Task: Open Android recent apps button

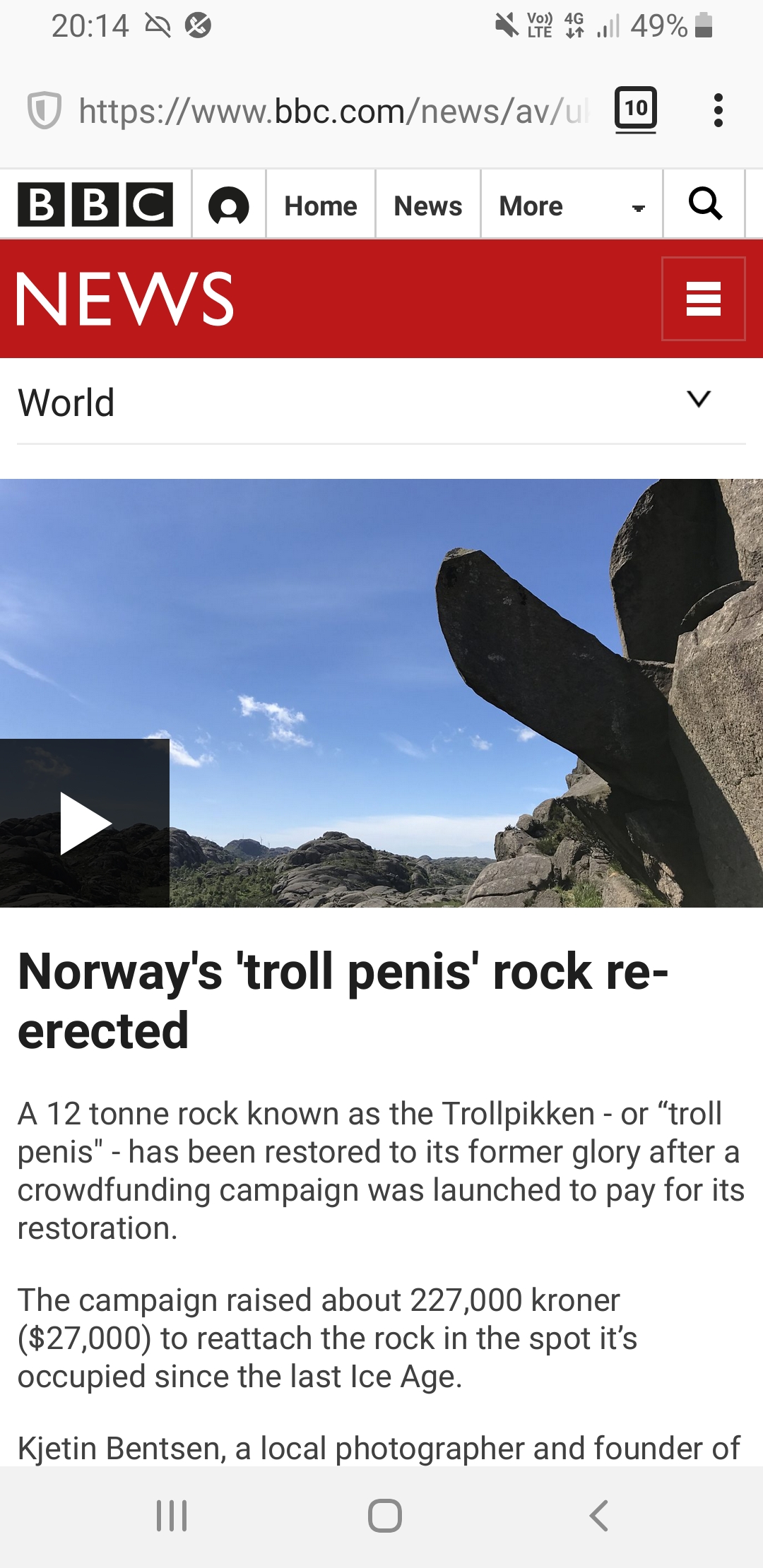Action: [x=172, y=1516]
